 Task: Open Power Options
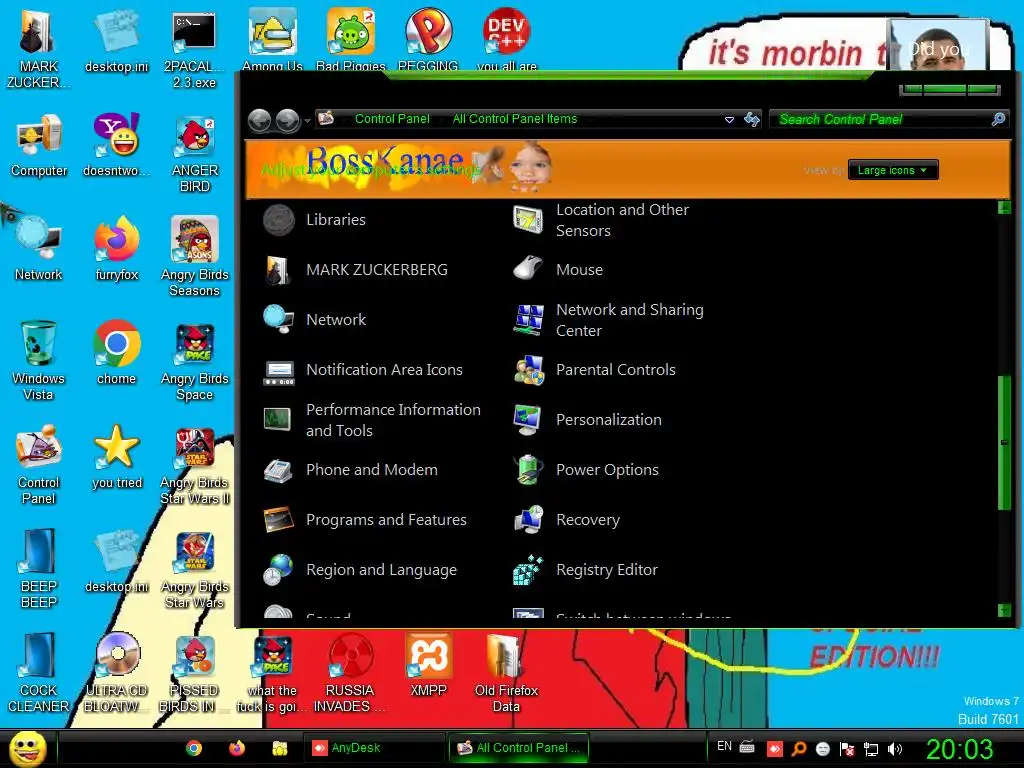pyautogui.click(x=586, y=470)
